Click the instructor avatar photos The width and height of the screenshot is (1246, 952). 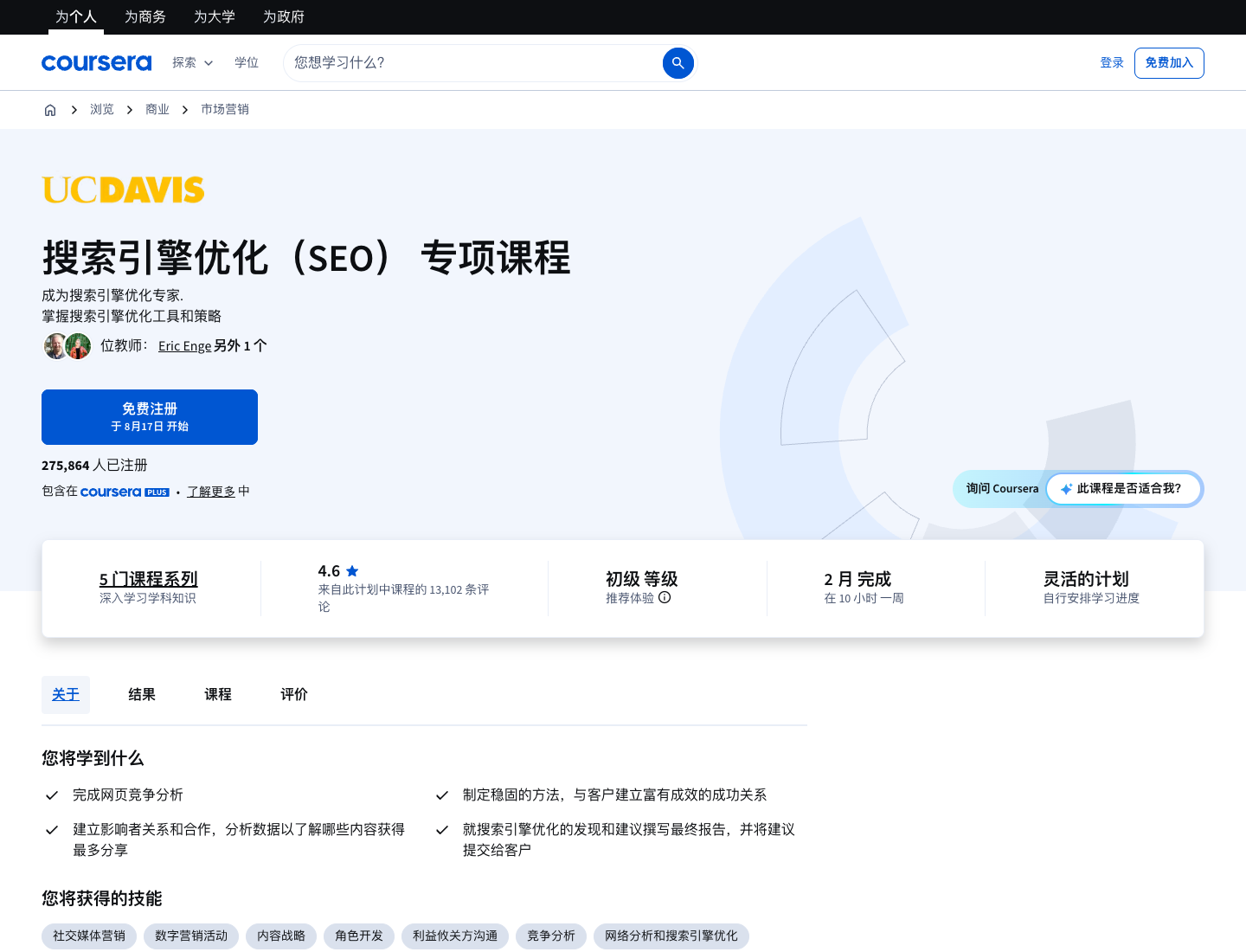(67, 346)
